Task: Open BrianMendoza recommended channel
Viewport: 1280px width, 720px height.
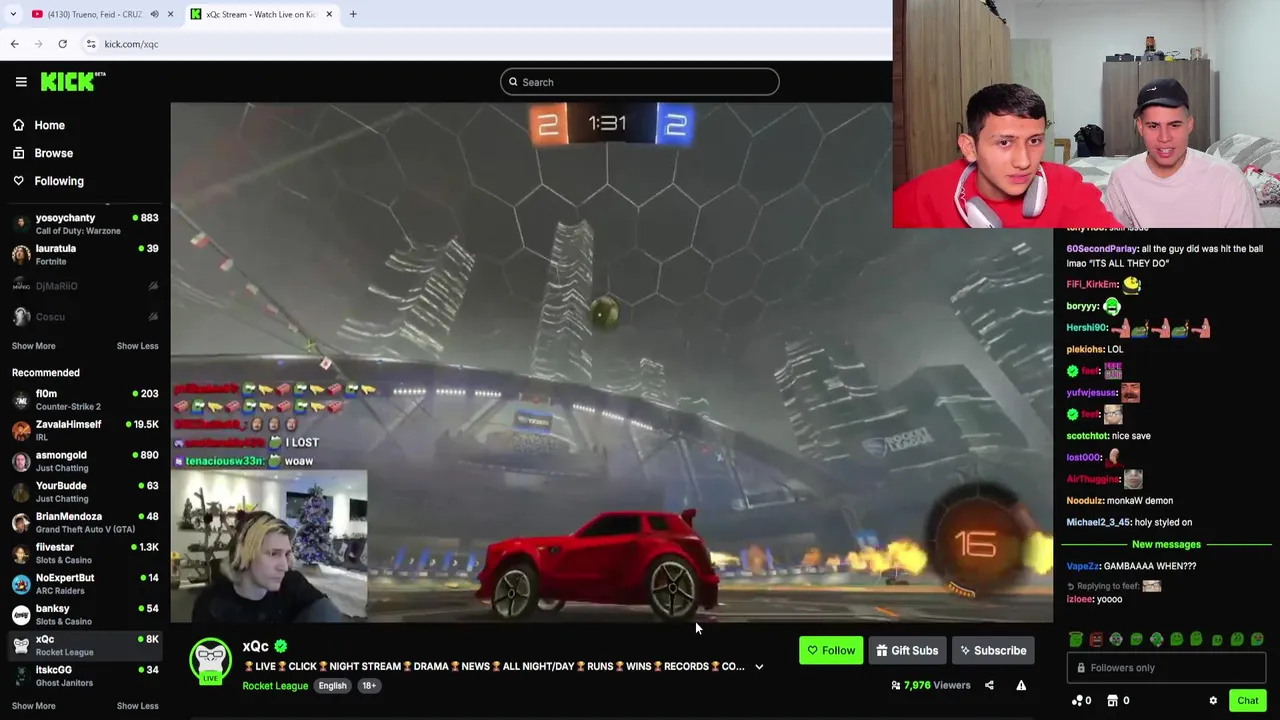Action: pyautogui.click(x=85, y=523)
